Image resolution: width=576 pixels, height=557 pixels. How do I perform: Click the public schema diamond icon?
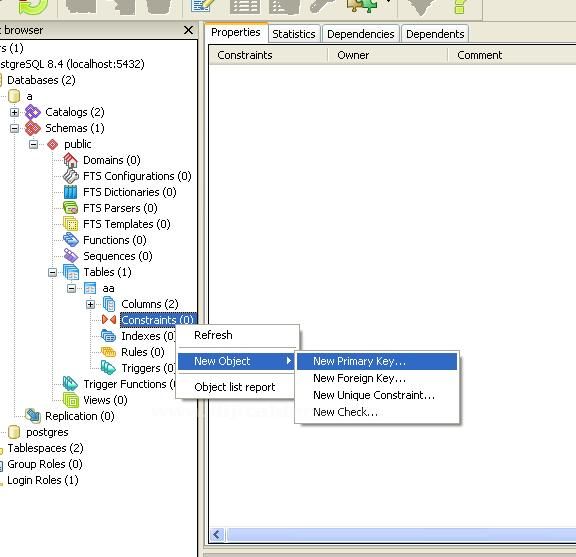click(53, 144)
